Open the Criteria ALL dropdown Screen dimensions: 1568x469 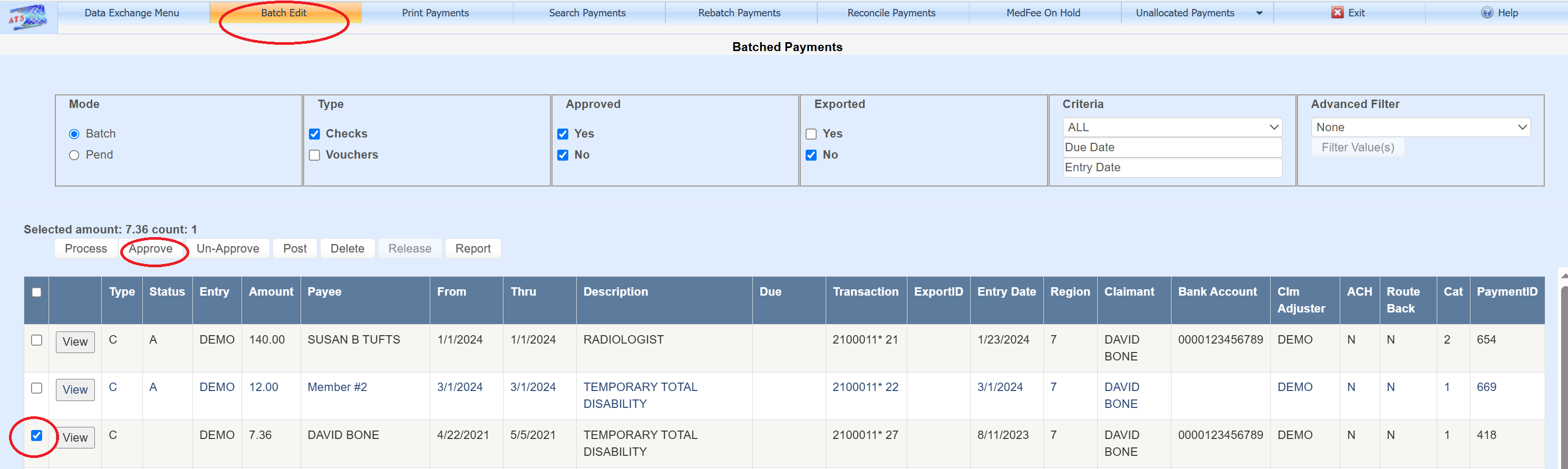point(1172,127)
